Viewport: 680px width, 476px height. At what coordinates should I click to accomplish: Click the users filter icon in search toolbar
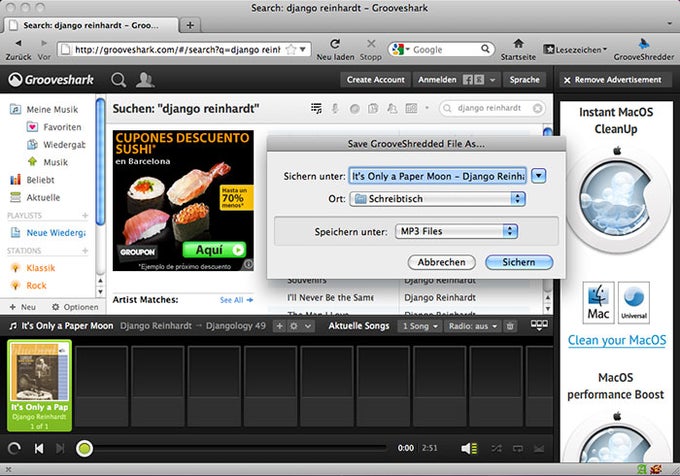coord(392,108)
